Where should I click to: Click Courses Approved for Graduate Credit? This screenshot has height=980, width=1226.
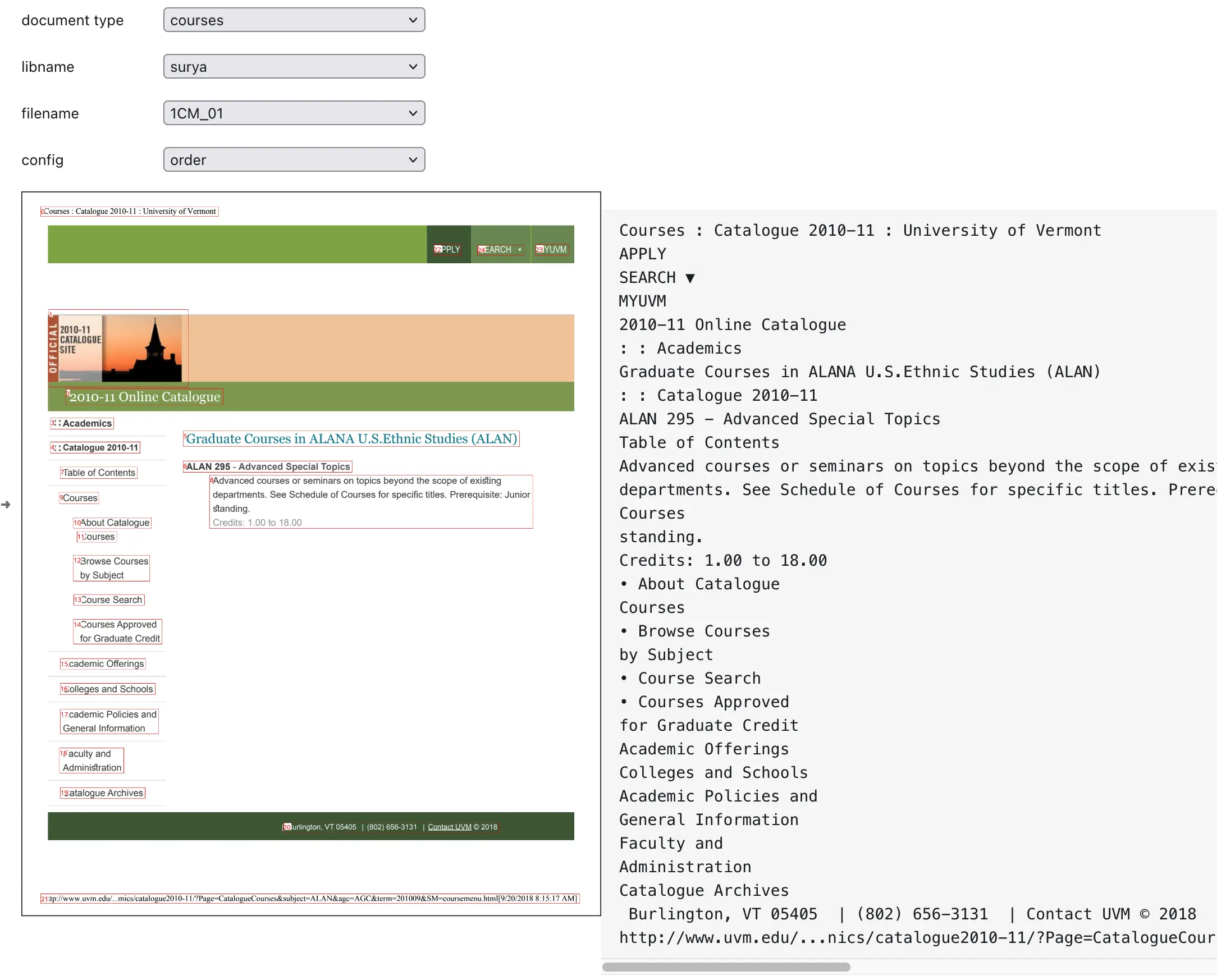pyautogui.click(x=118, y=632)
